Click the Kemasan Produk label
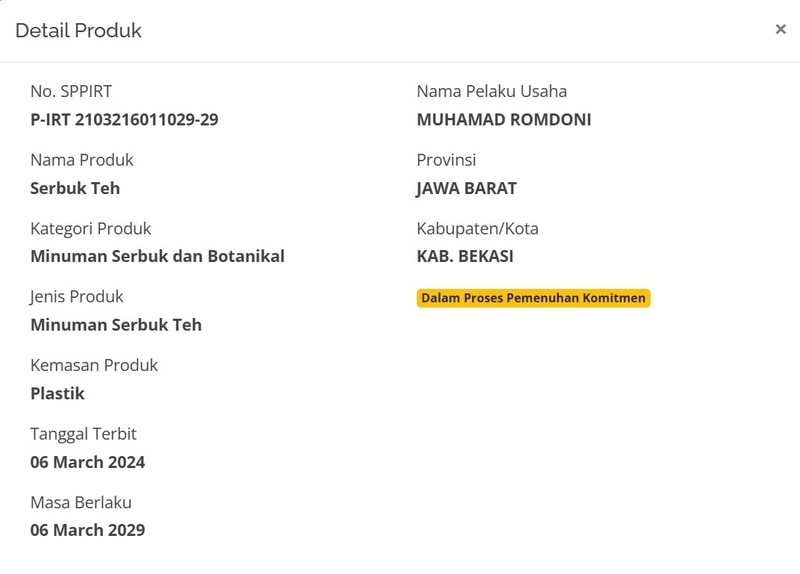The width and height of the screenshot is (800, 574). pyautogui.click(x=94, y=366)
